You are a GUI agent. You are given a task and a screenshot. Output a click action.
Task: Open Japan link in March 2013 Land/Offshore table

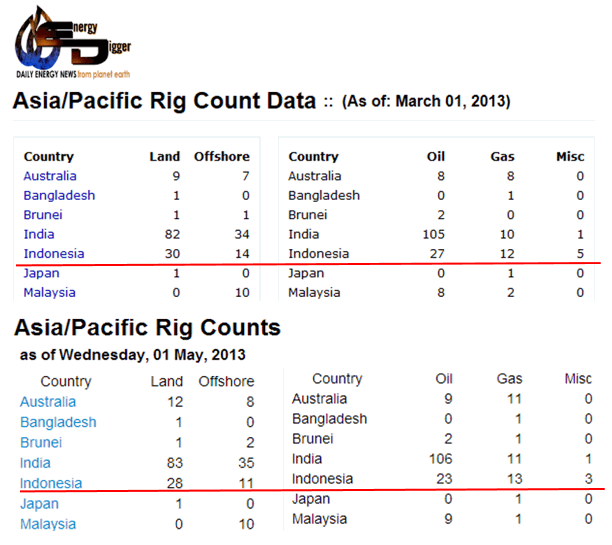click(x=41, y=273)
